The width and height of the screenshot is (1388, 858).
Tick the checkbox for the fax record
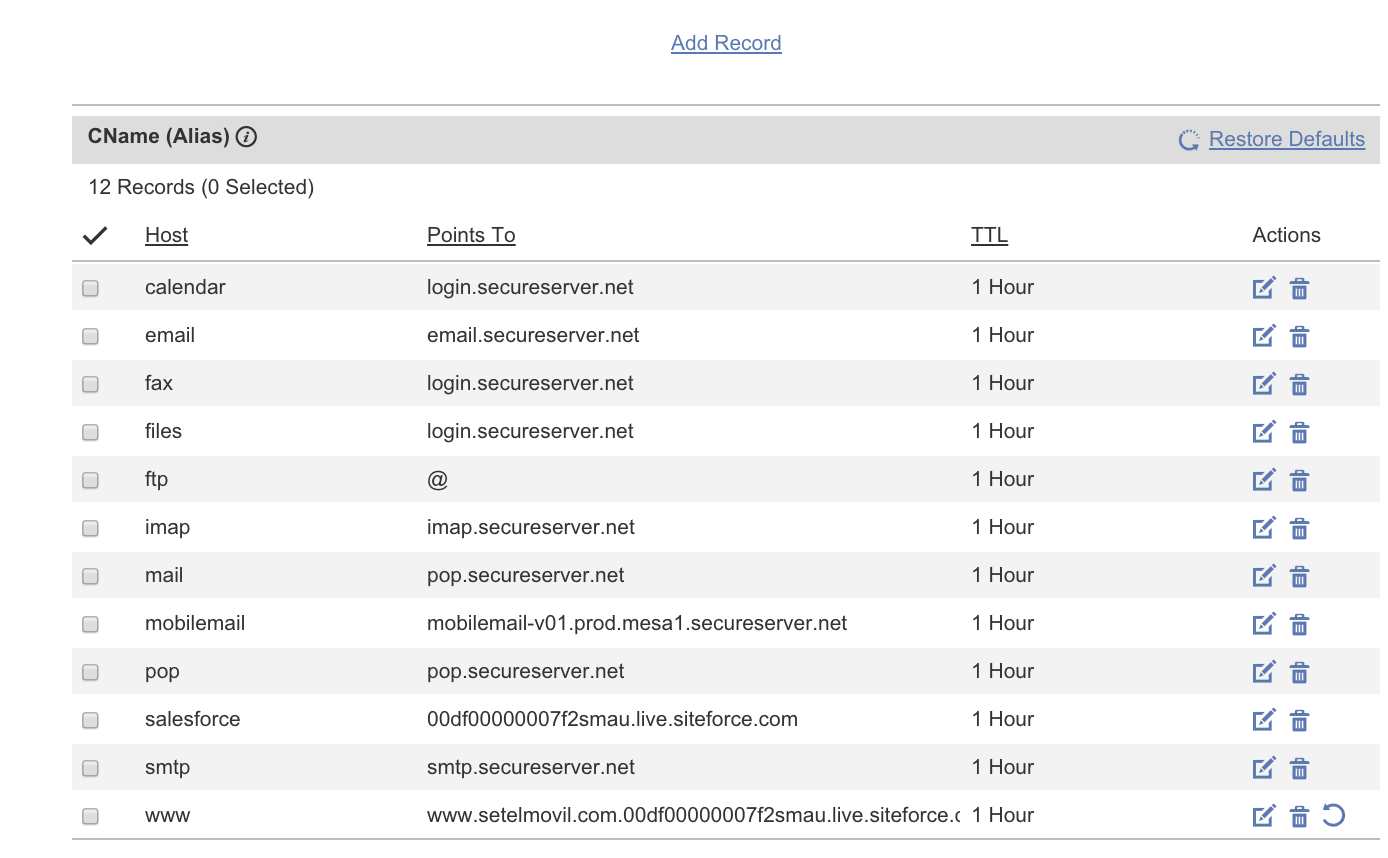coord(91,384)
